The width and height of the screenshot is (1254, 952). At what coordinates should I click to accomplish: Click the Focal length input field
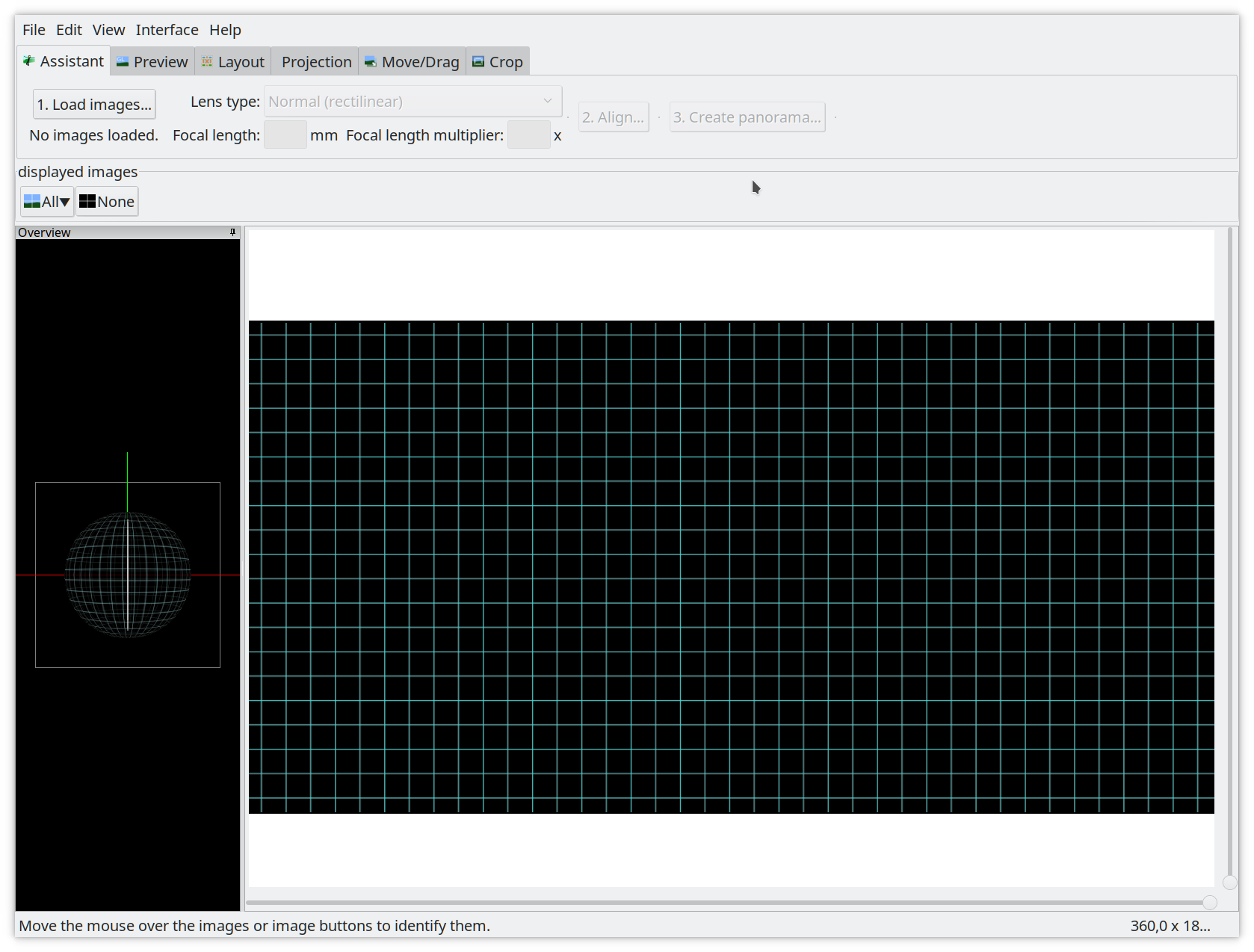285,135
